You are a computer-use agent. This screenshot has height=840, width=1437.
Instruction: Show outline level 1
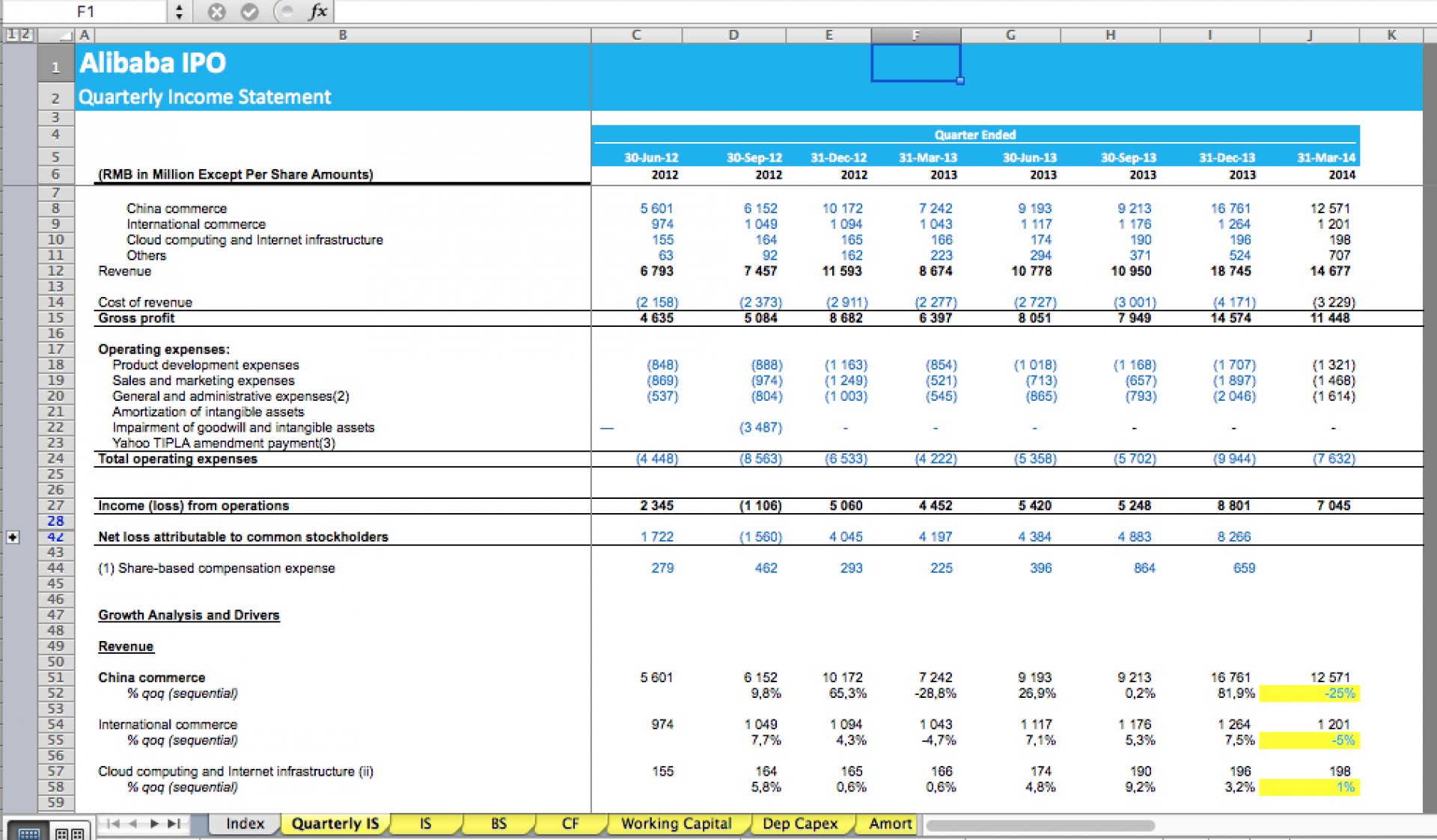10,34
